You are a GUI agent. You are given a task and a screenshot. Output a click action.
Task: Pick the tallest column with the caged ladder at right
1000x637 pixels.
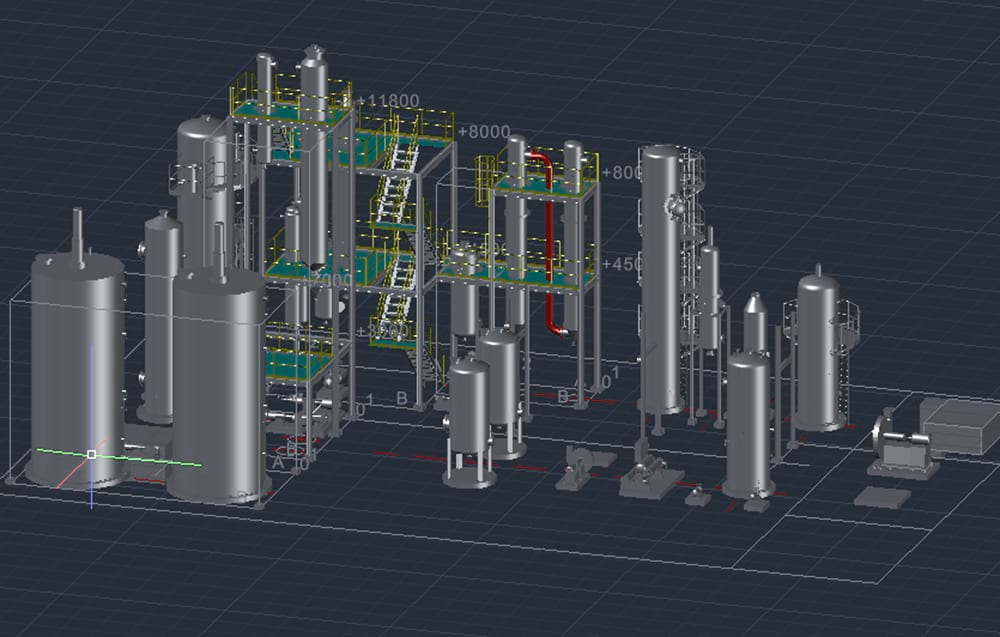661,281
